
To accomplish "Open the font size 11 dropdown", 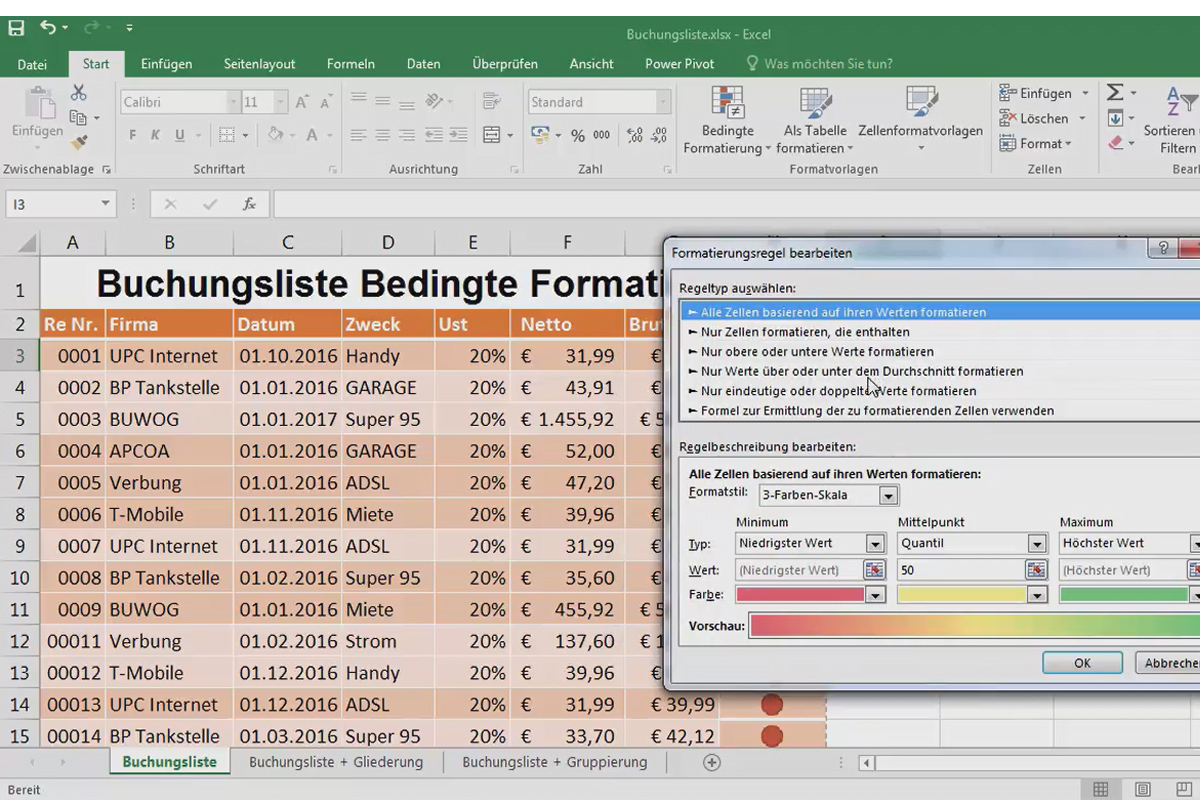I will (x=281, y=102).
